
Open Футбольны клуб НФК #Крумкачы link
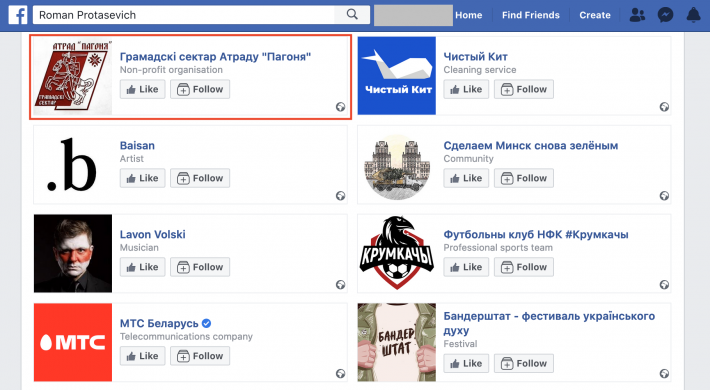point(536,234)
